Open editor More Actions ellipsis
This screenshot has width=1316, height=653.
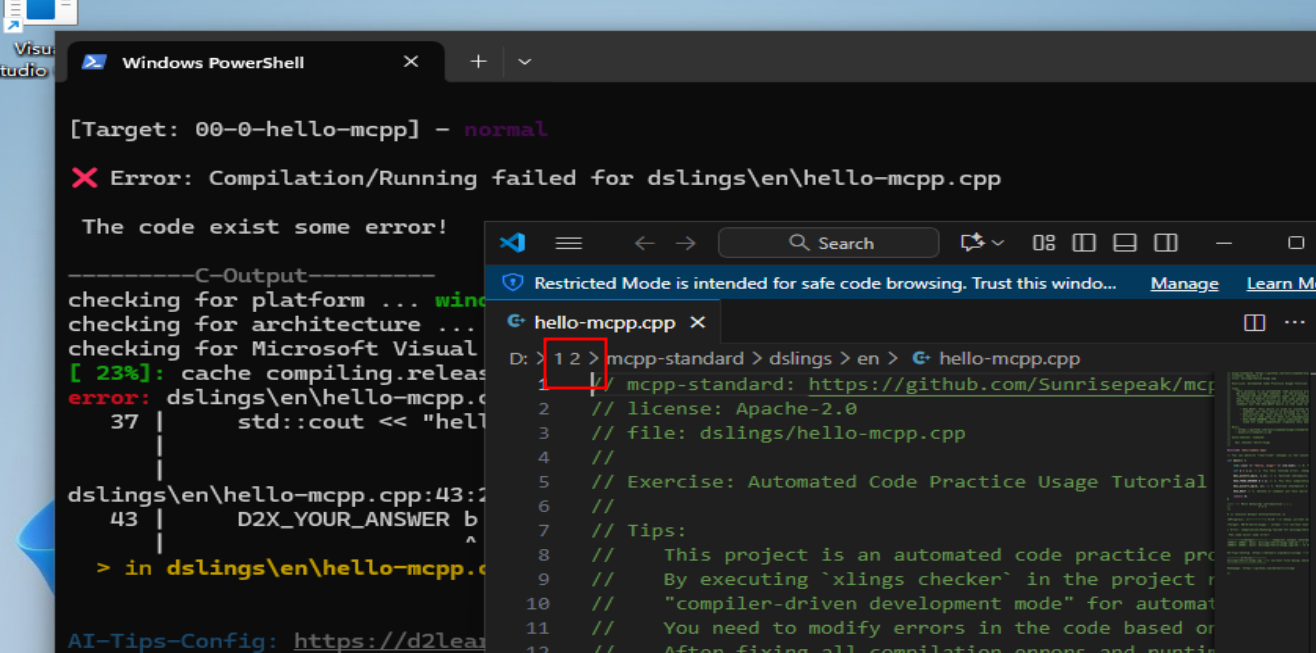(x=1294, y=322)
